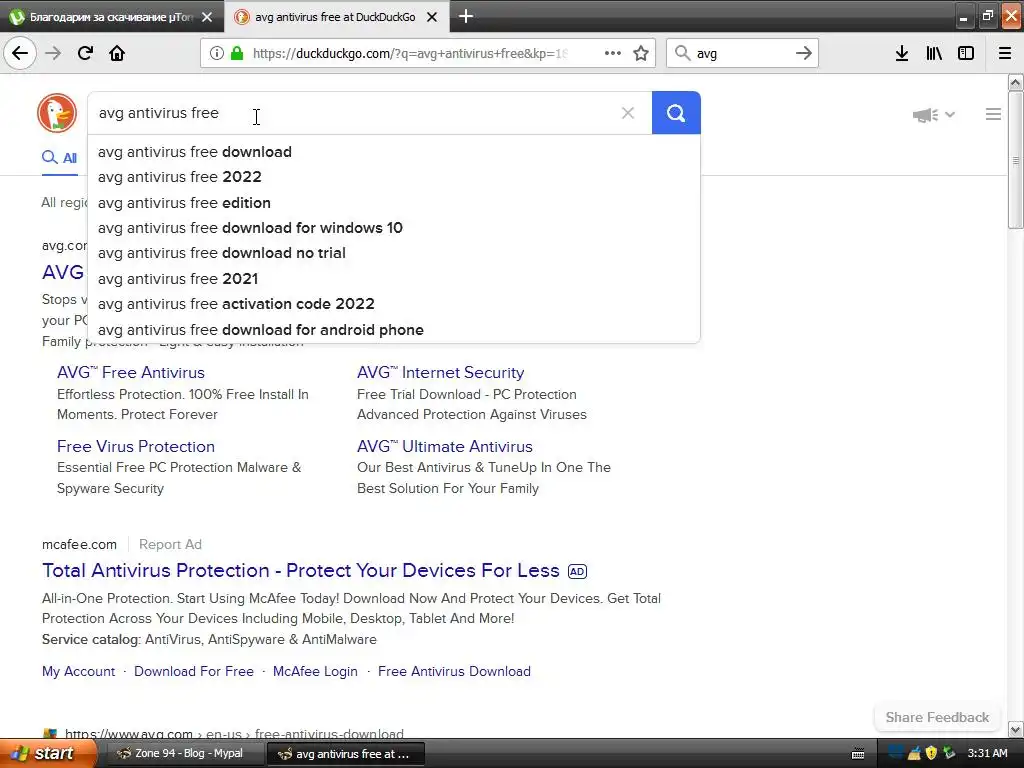
Task: Reload the current page
Action: click(85, 53)
